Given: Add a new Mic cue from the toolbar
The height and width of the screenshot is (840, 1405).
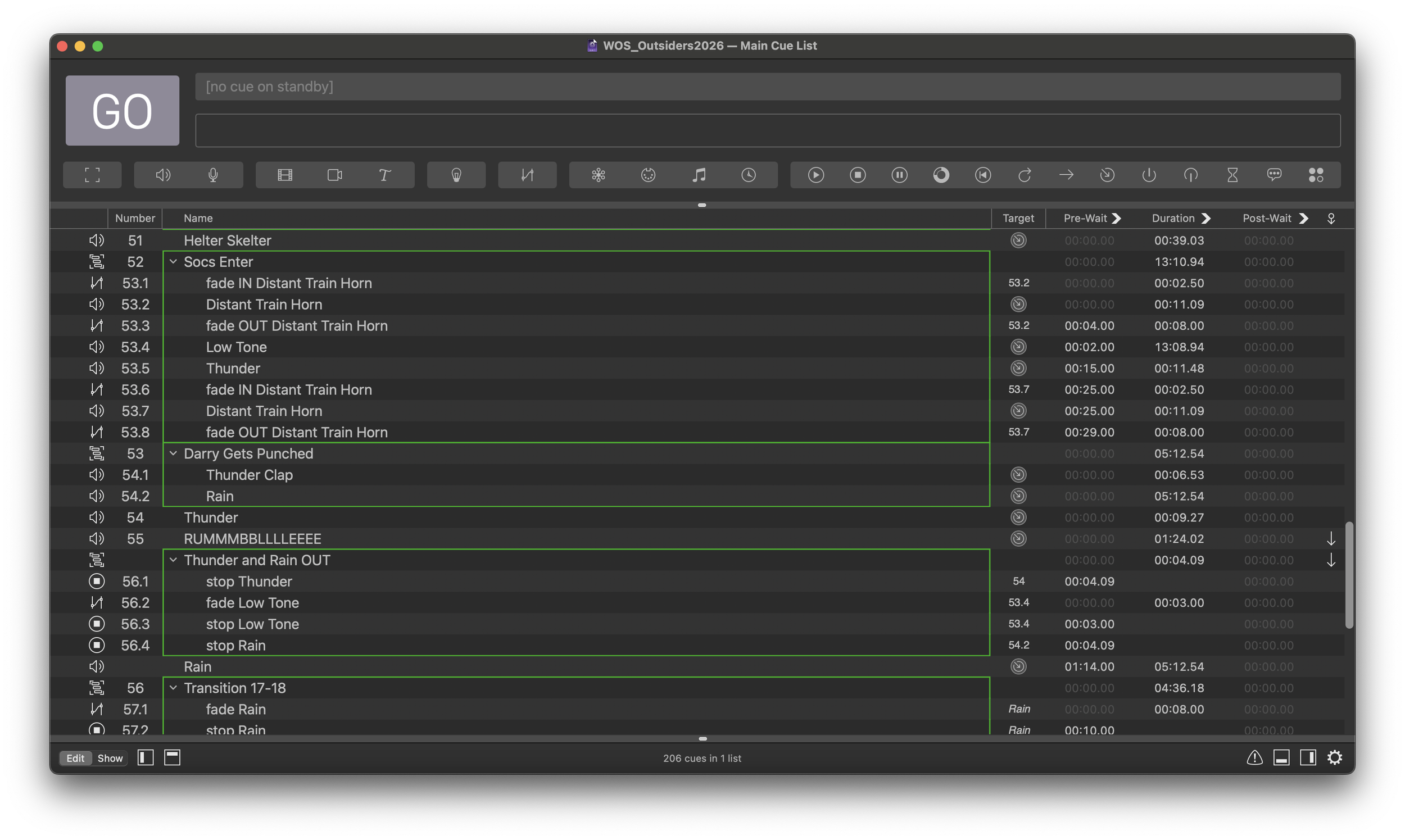Looking at the screenshot, I should 213,175.
